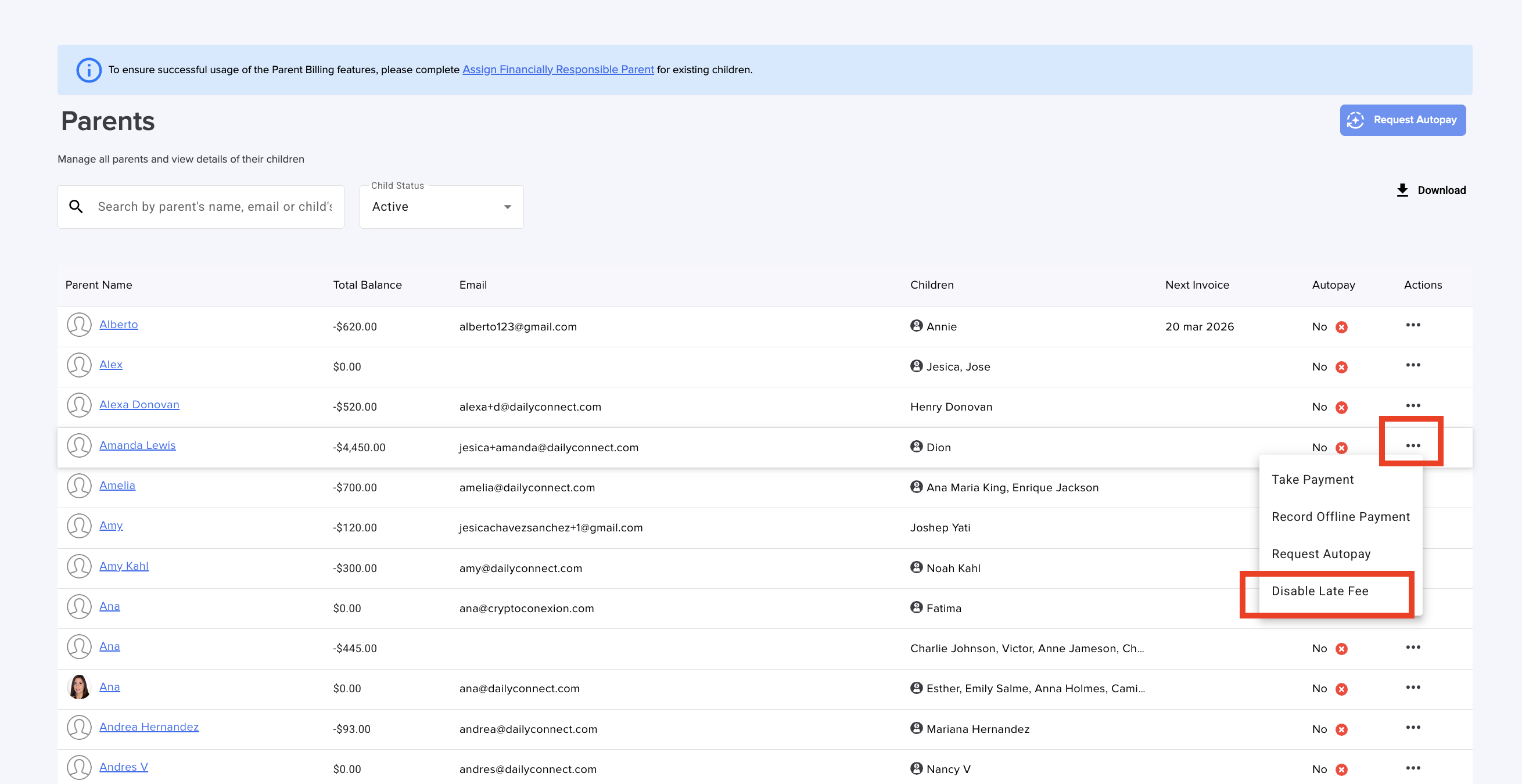Click the Child Status dropdown arrow

tap(507, 207)
